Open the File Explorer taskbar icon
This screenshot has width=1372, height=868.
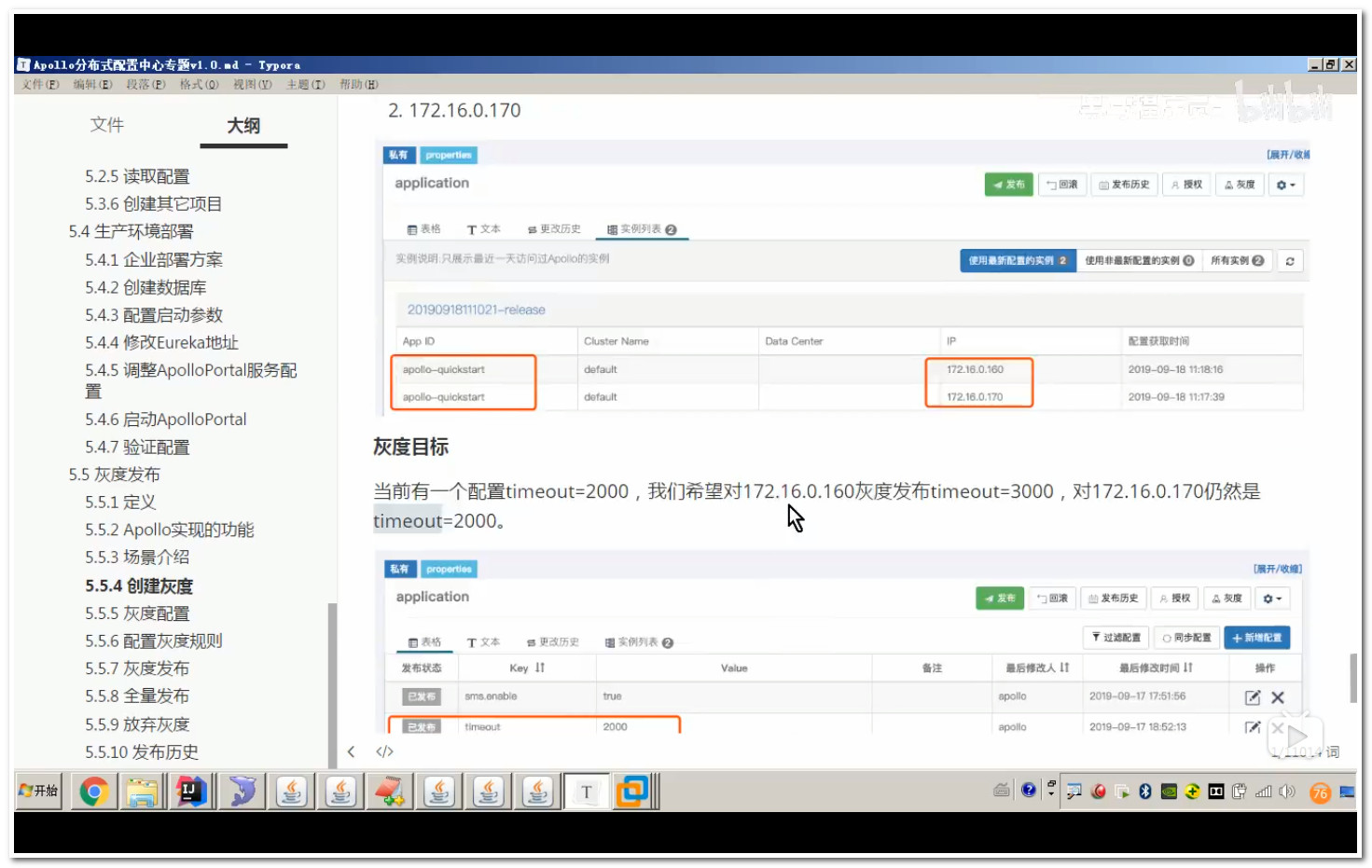point(142,792)
